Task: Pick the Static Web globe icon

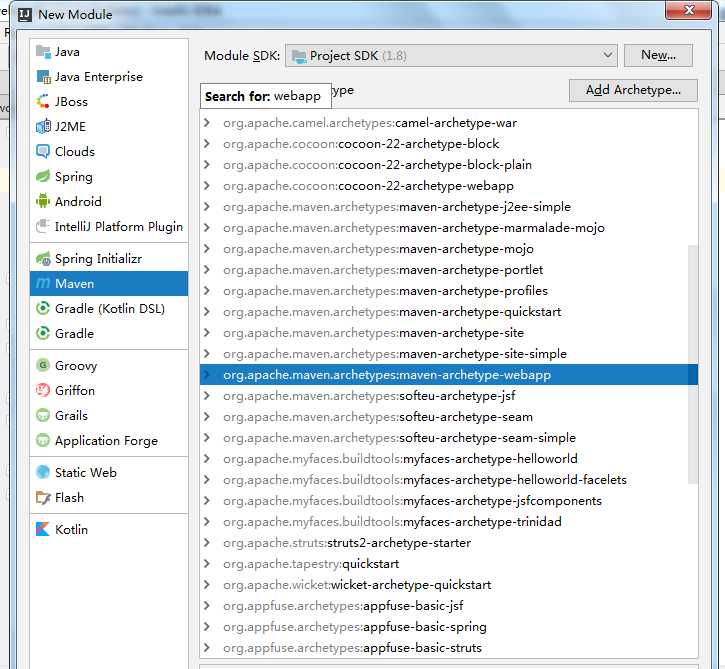Action: tap(43, 473)
